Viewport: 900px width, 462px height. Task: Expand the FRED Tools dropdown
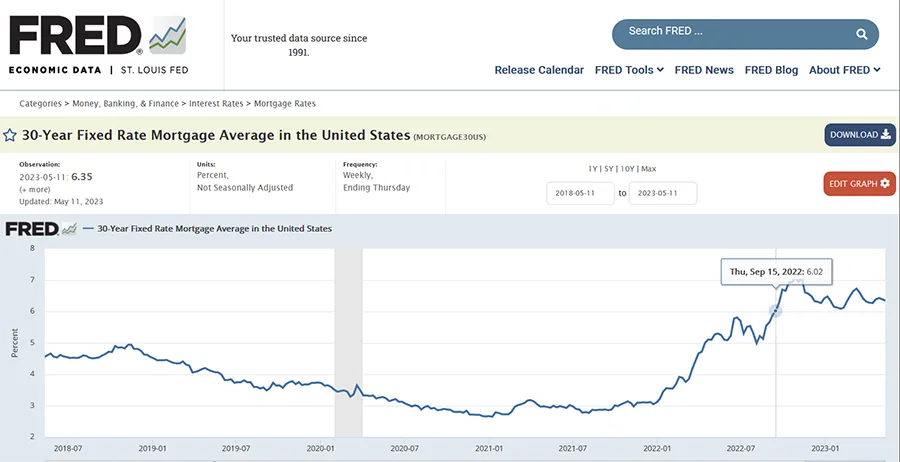click(x=629, y=70)
